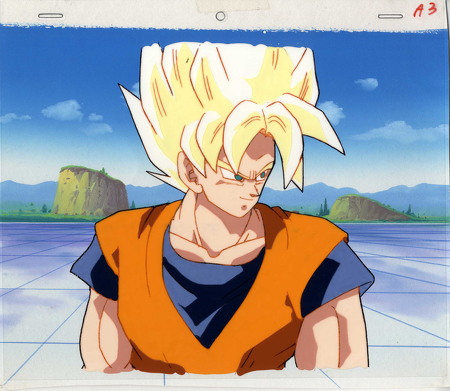
Task: Click the round center peg hole
Action: 220,16
